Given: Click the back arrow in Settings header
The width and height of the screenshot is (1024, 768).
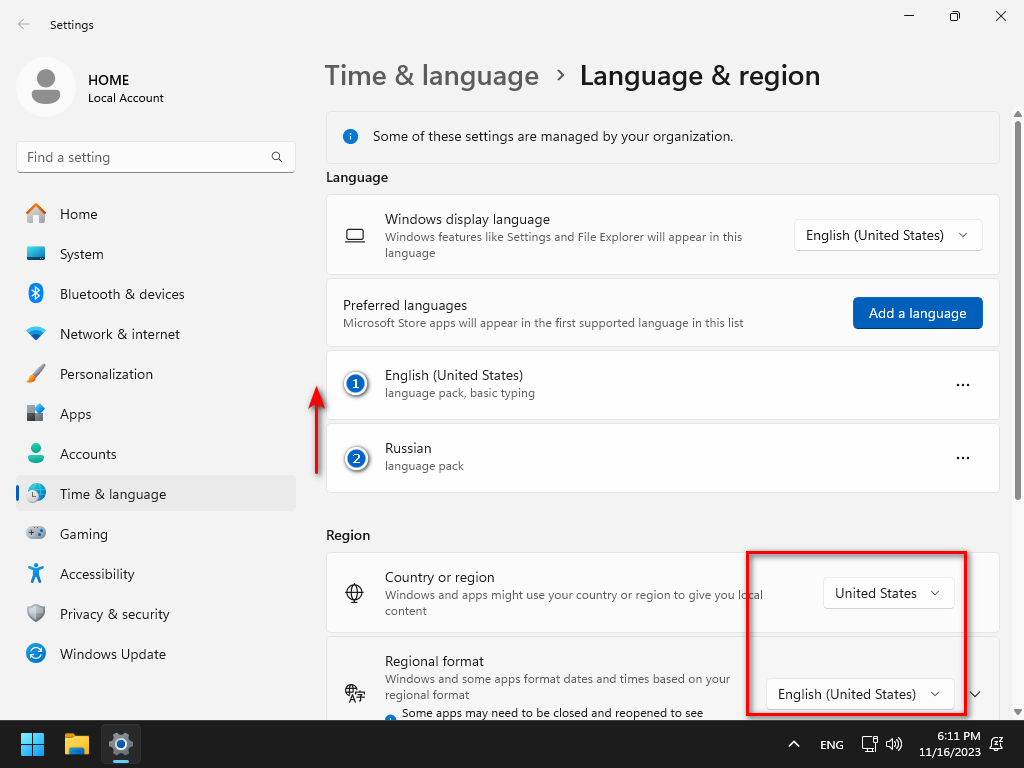Looking at the screenshot, I should (x=24, y=25).
